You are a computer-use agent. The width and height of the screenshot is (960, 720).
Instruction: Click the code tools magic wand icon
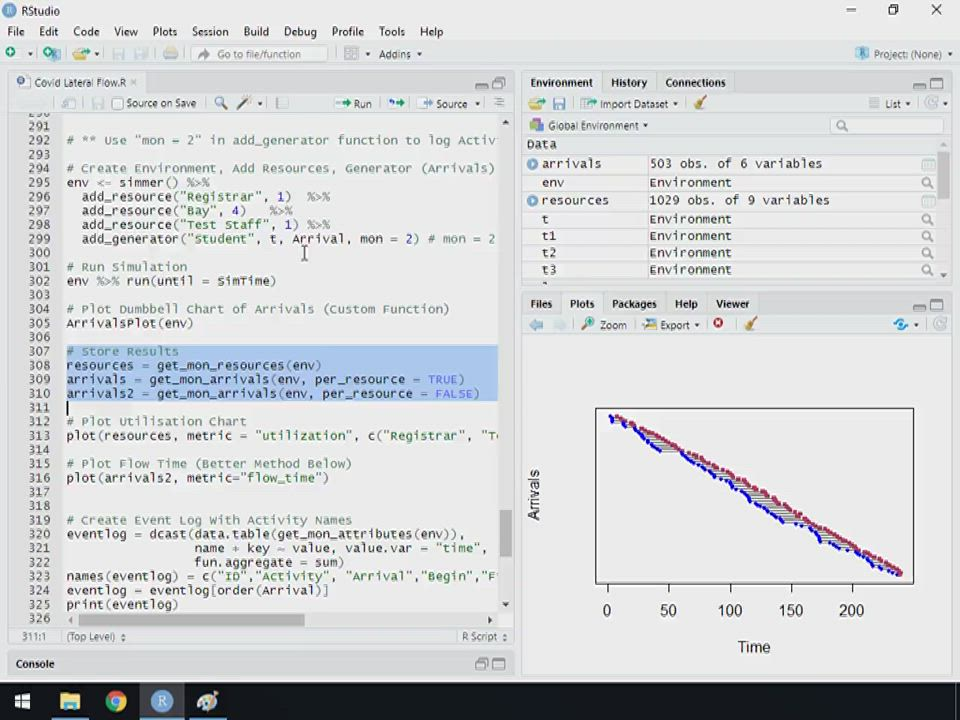245,103
